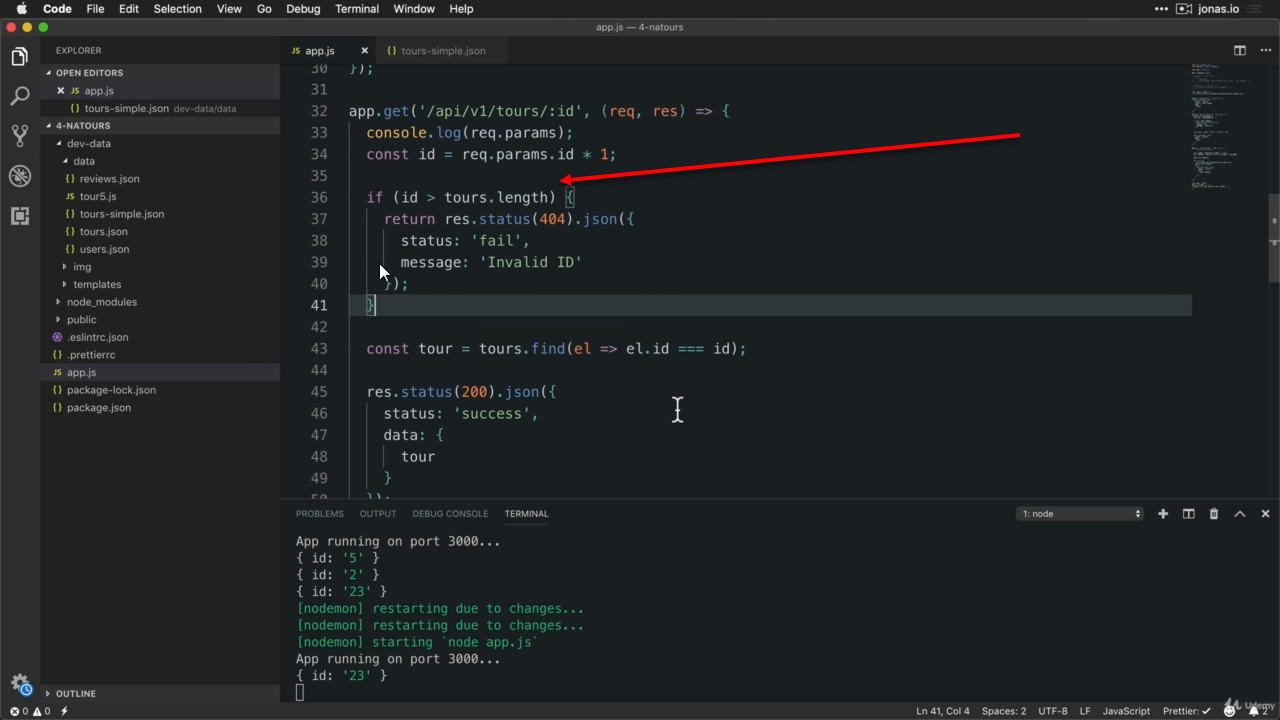The width and height of the screenshot is (1280, 720).
Task: Open the terminal selector showing 1: node
Action: (x=1079, y=513)
